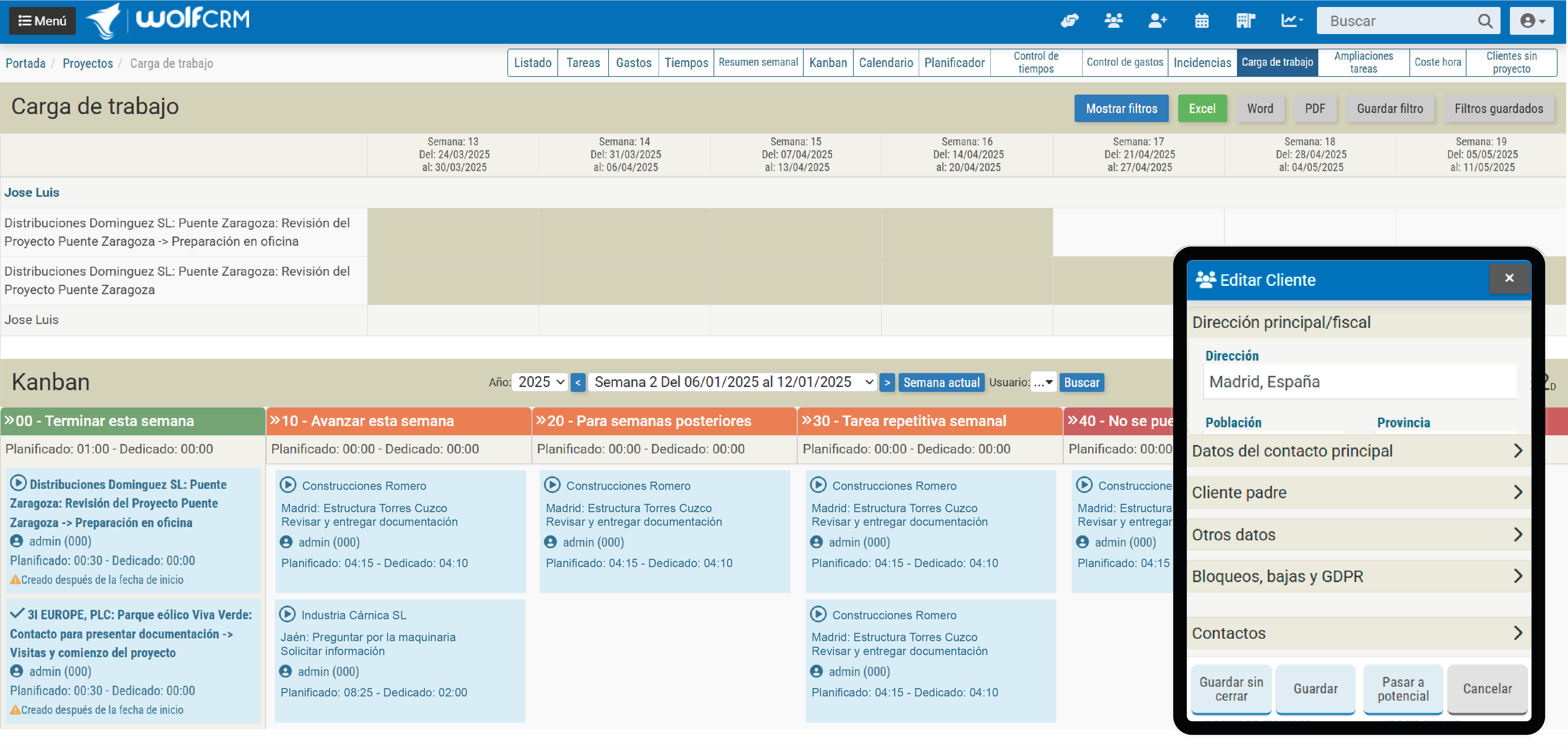Open the calendar icon in top bar
Screen dimensions: 1568x750
1201,21
